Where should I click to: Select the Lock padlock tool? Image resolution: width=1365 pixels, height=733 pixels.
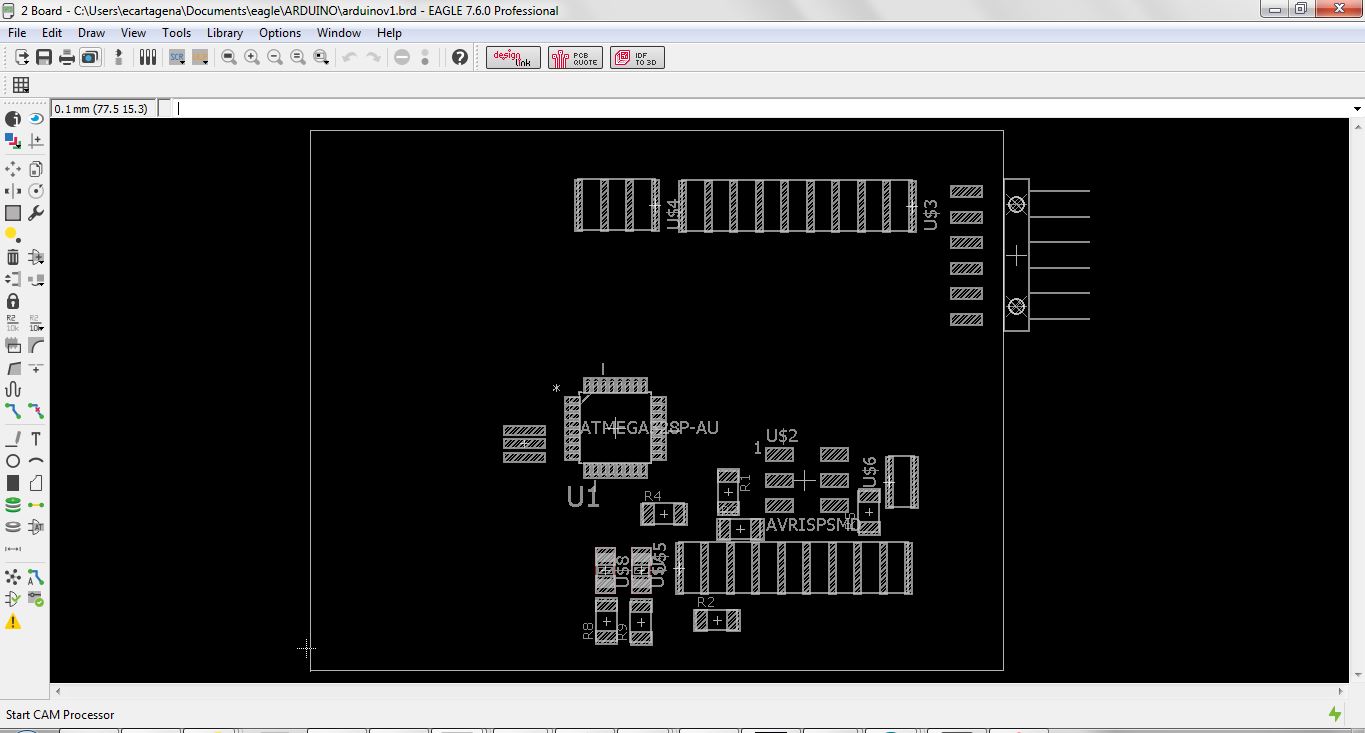click(x=13, y=301)
